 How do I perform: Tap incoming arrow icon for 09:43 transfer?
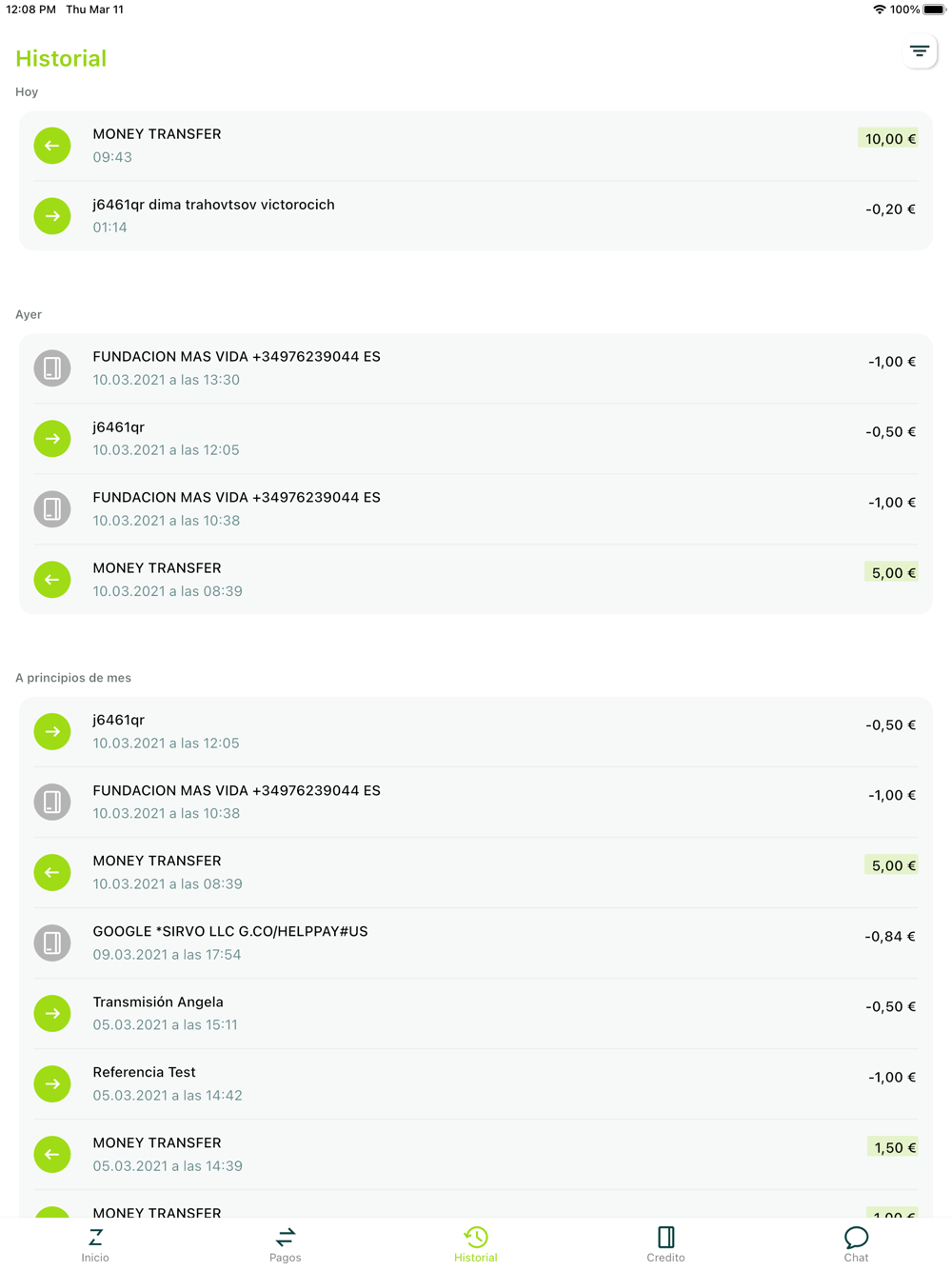pos(52,146)
